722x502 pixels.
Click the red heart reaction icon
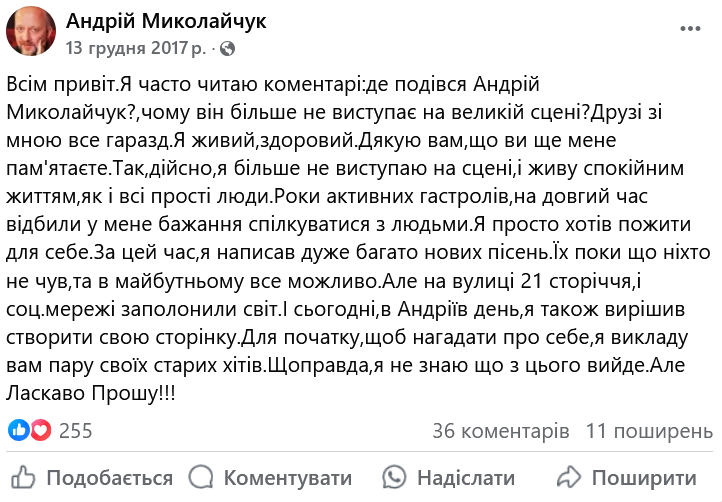click(40, 431)
